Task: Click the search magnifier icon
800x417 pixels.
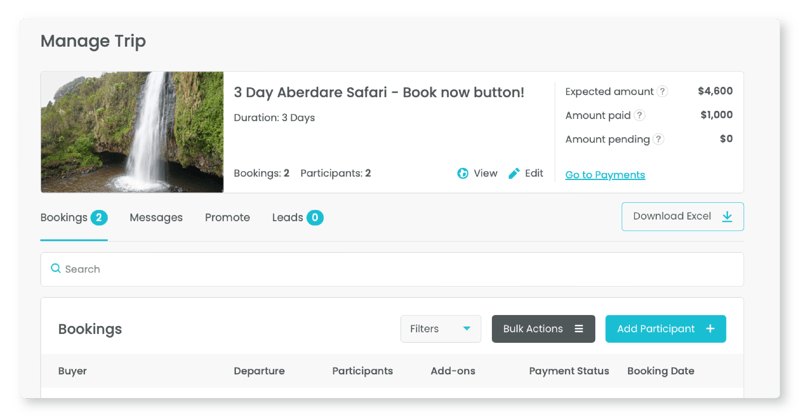Action: coord(56,268)
